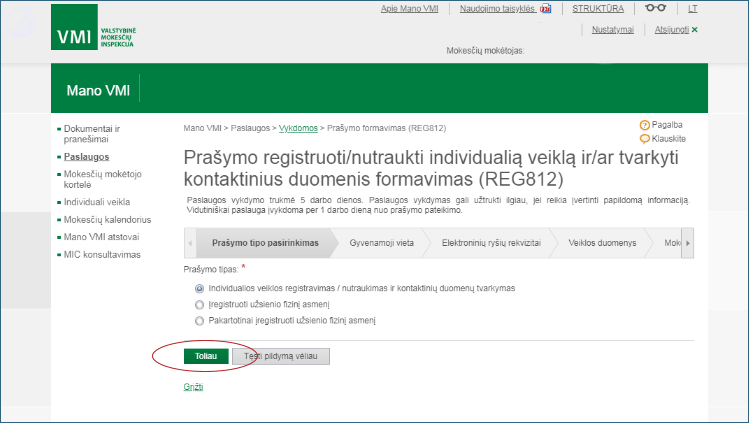Open Naudojimo taisyklės link
Viewport: 749px width, 423px height.
click(x=497, y=9)
